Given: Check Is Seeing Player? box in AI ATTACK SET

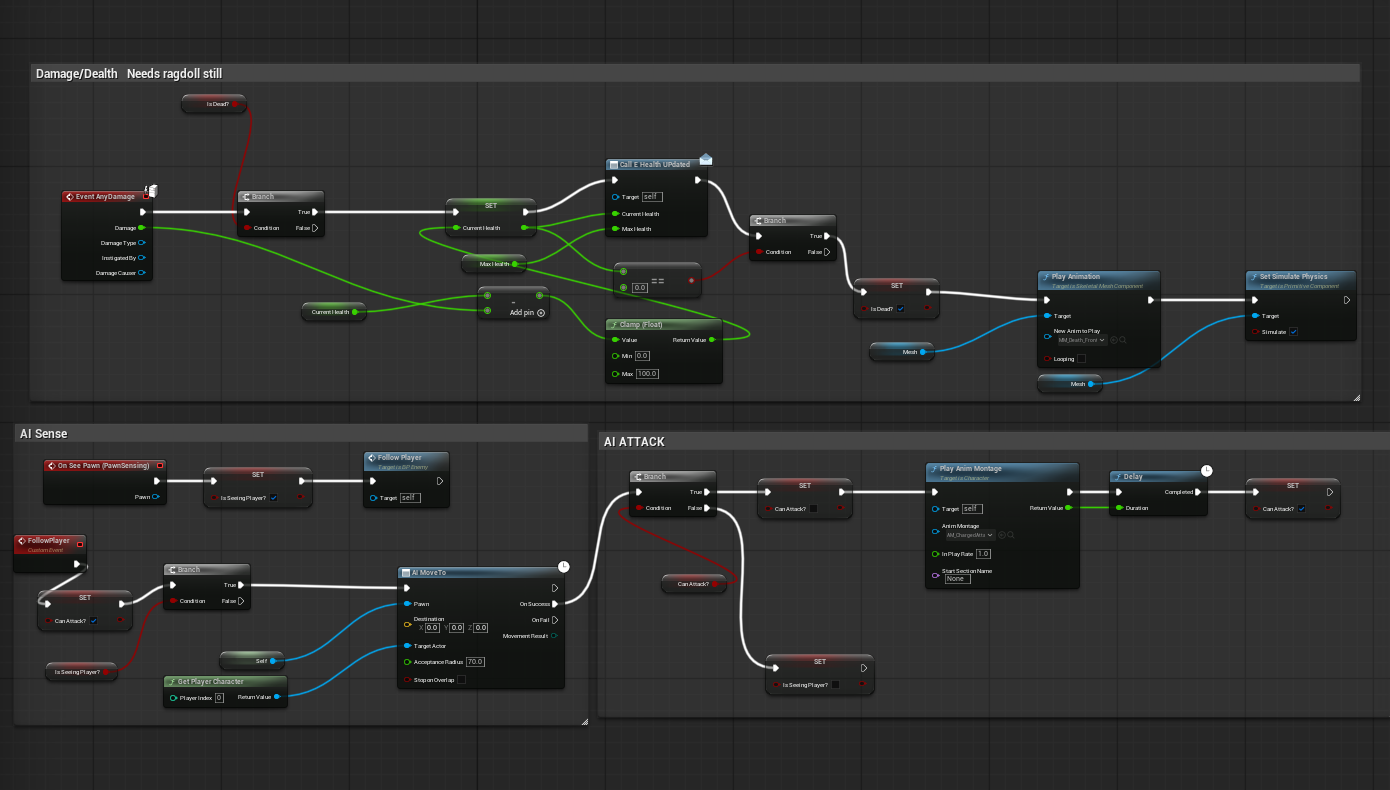Looking at the screenshot, I should 835,685.
